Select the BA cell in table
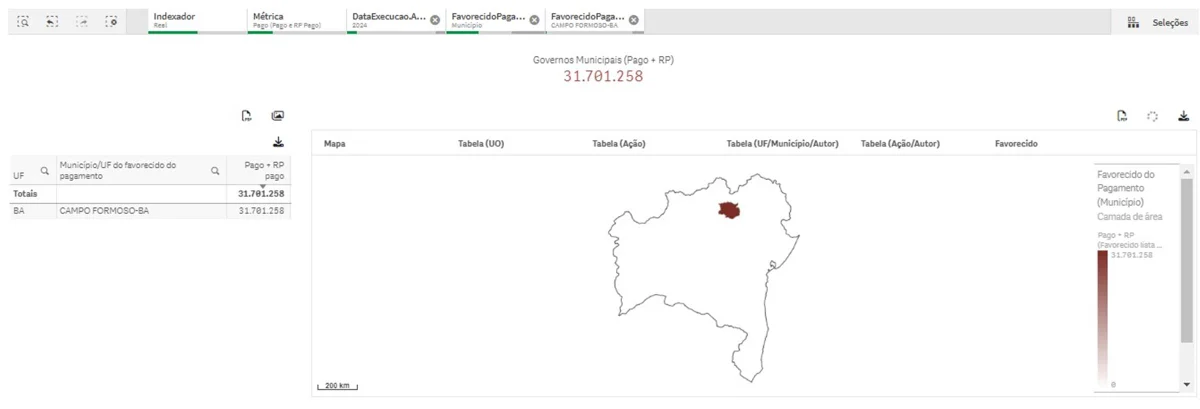This screenshot has height=409, width=1200. click(x=32, y=211)
